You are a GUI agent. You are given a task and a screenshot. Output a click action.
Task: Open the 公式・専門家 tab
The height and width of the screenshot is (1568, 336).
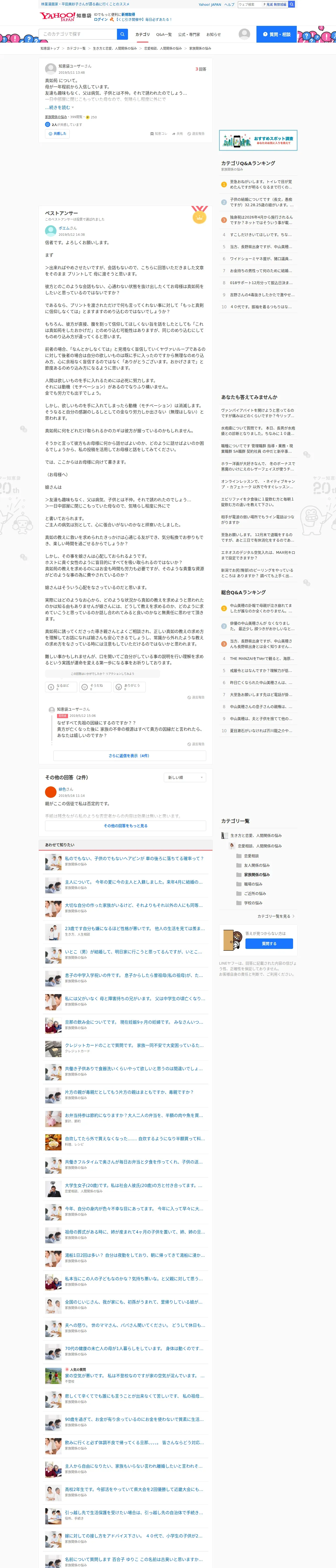tap(189, 35)
